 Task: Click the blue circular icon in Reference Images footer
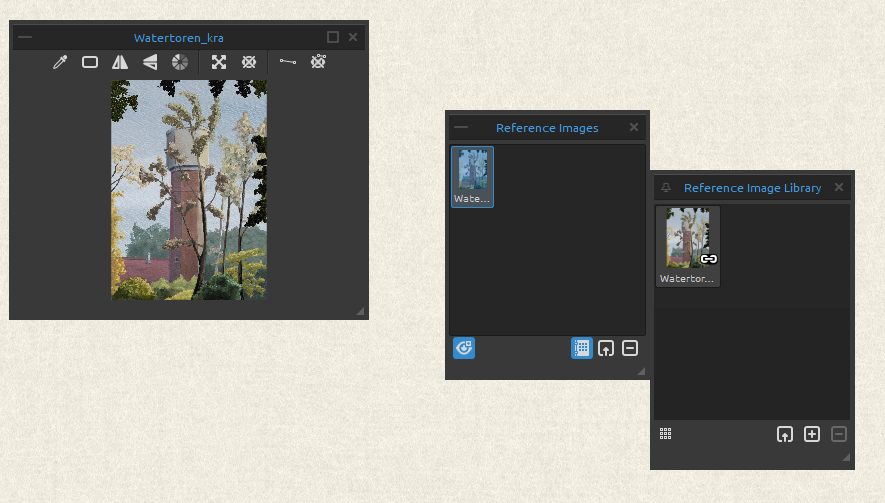click(464, 348)
